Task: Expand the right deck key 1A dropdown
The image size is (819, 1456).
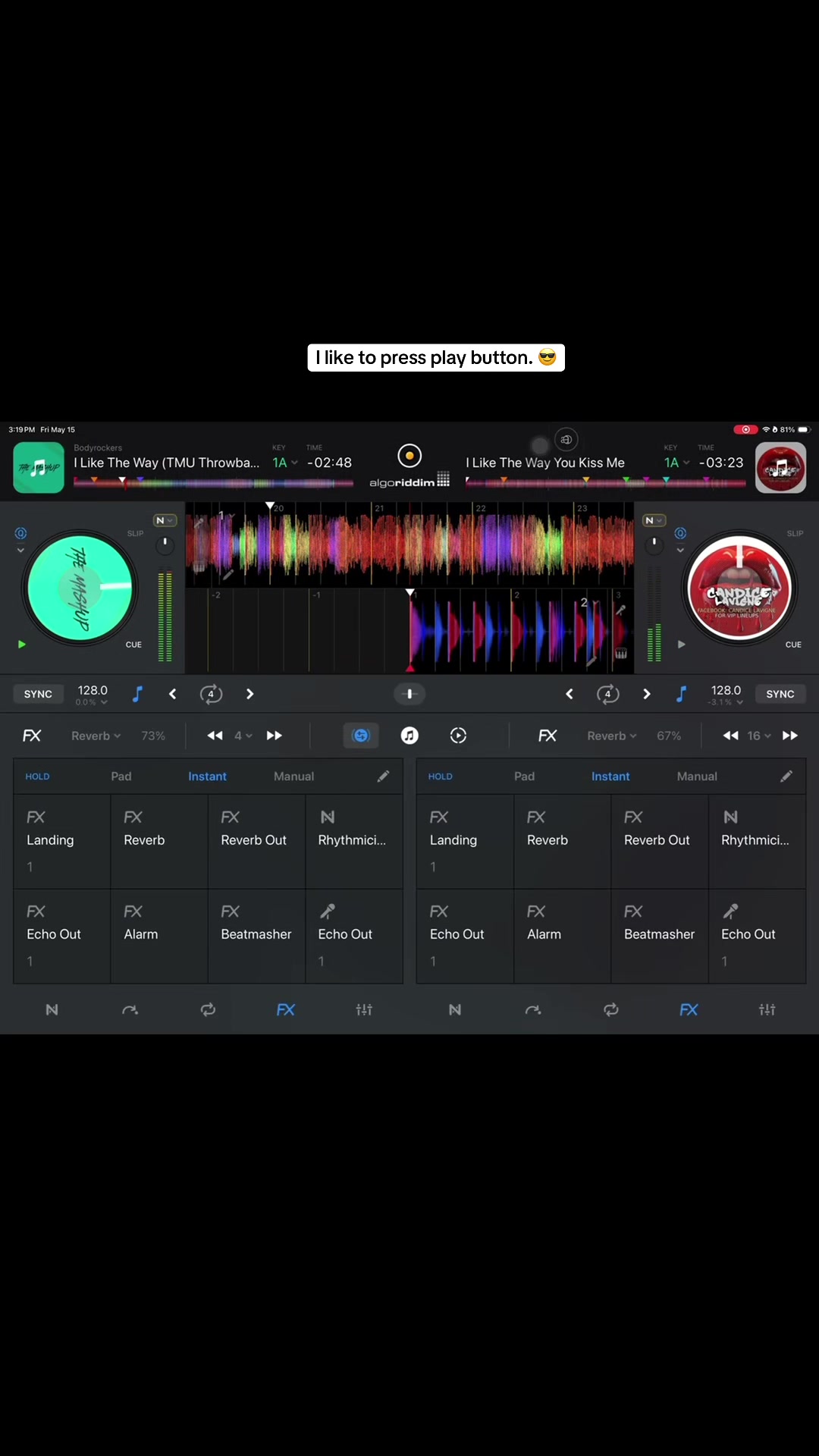Action: pos(676,463)
